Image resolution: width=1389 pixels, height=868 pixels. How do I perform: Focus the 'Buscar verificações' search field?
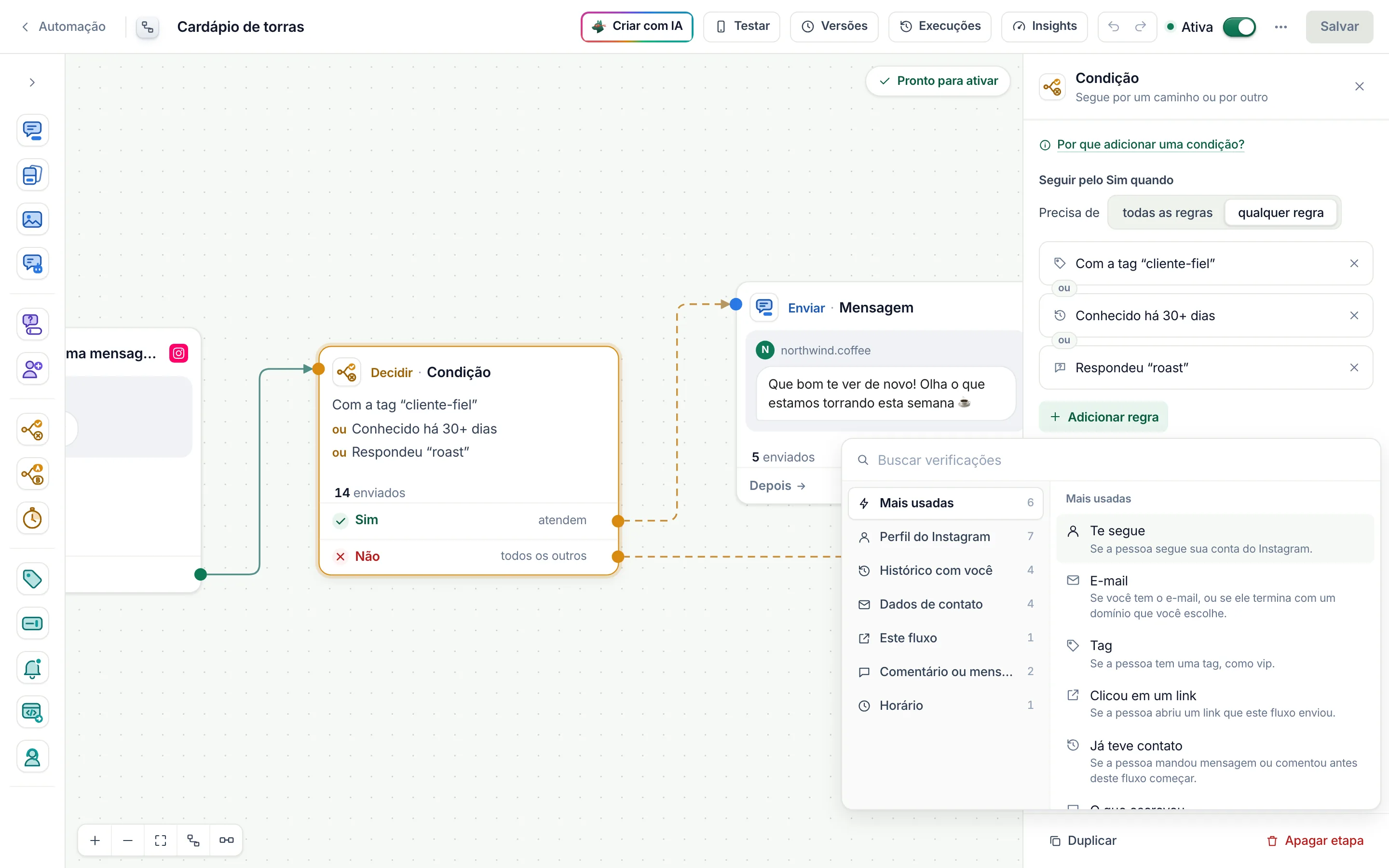[x=1111, y=461]
